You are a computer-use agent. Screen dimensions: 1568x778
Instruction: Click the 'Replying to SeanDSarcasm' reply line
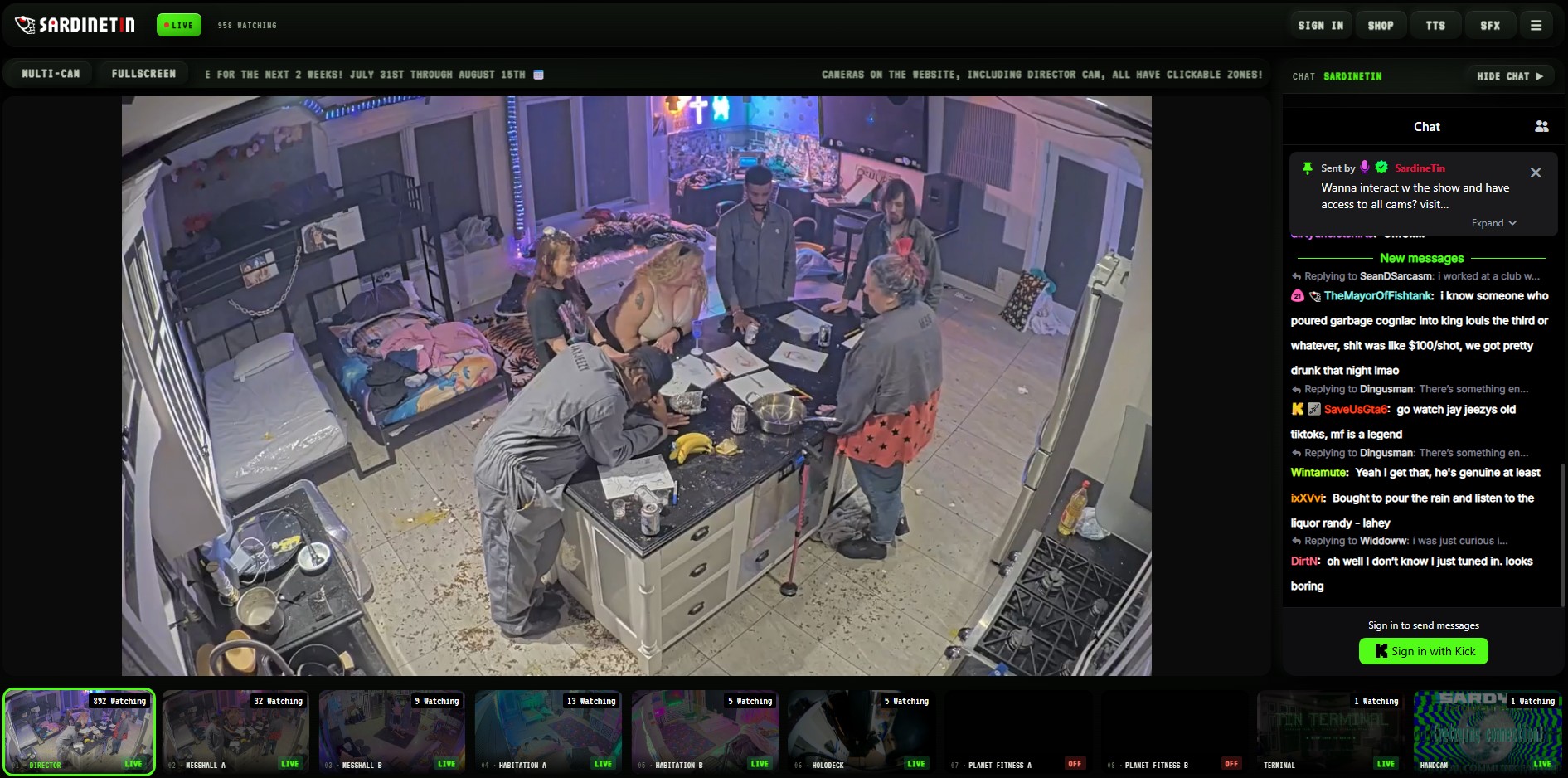[1415, 276]
